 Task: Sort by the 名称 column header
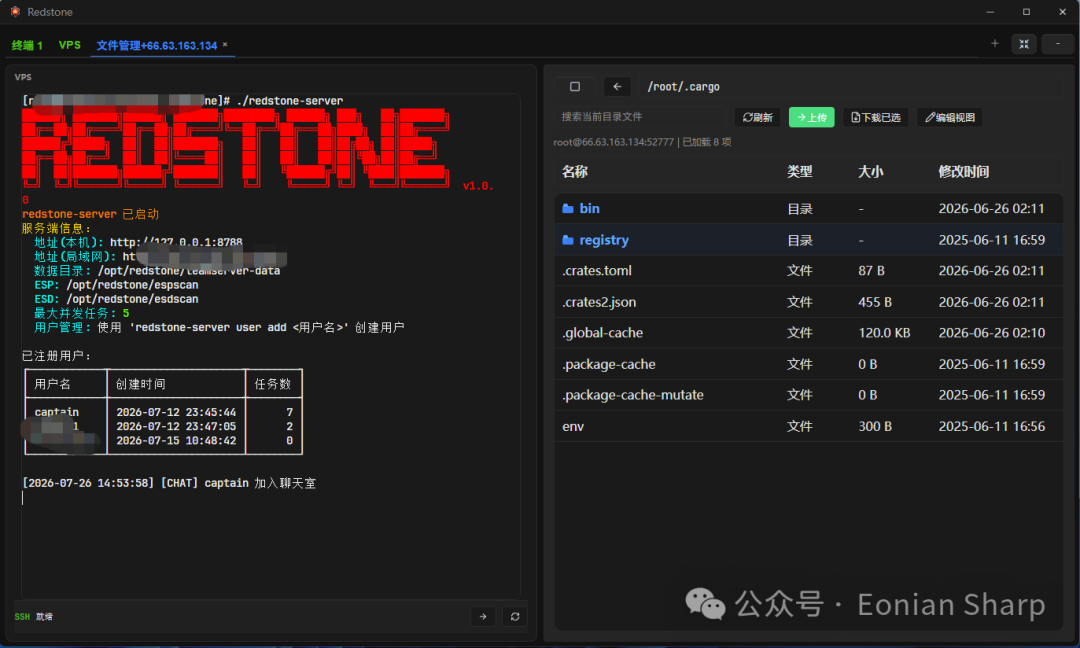tap(574, 171)
